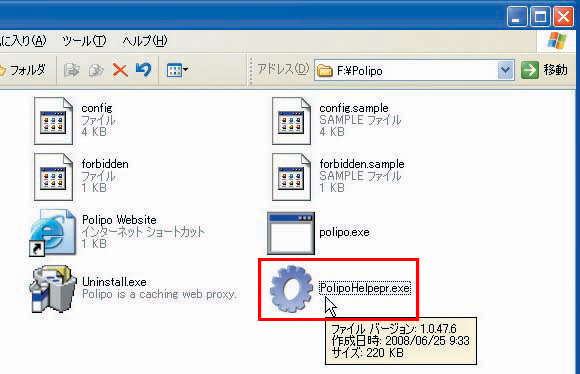The image size is (580, 374).
Task: Select the config file icon
Action: click(x=54, y=121)
